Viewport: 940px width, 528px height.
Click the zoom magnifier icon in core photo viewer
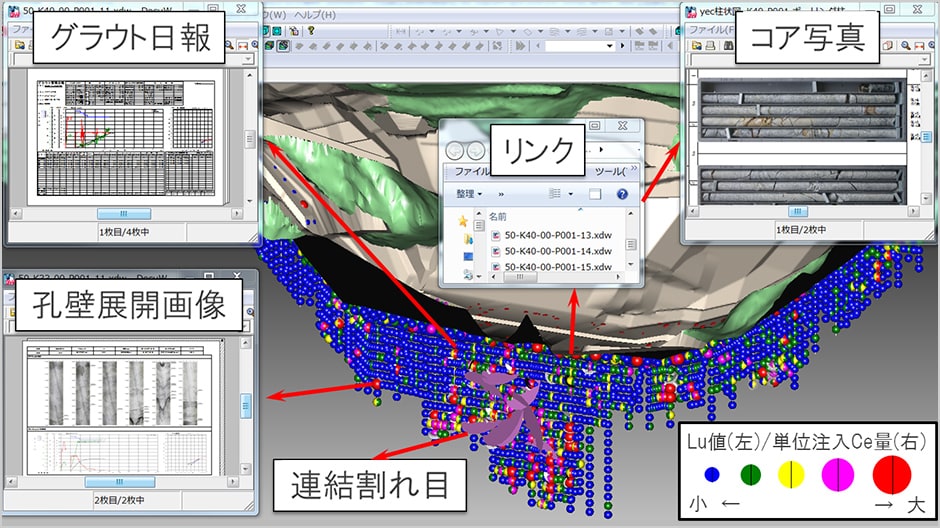905,46
